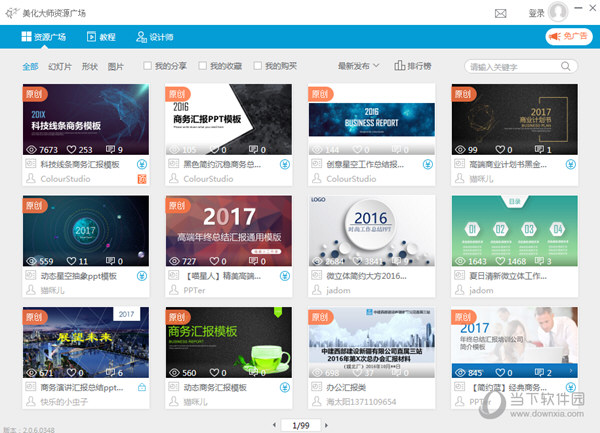Click the title 办公汇报类

[x=346, y=387]
